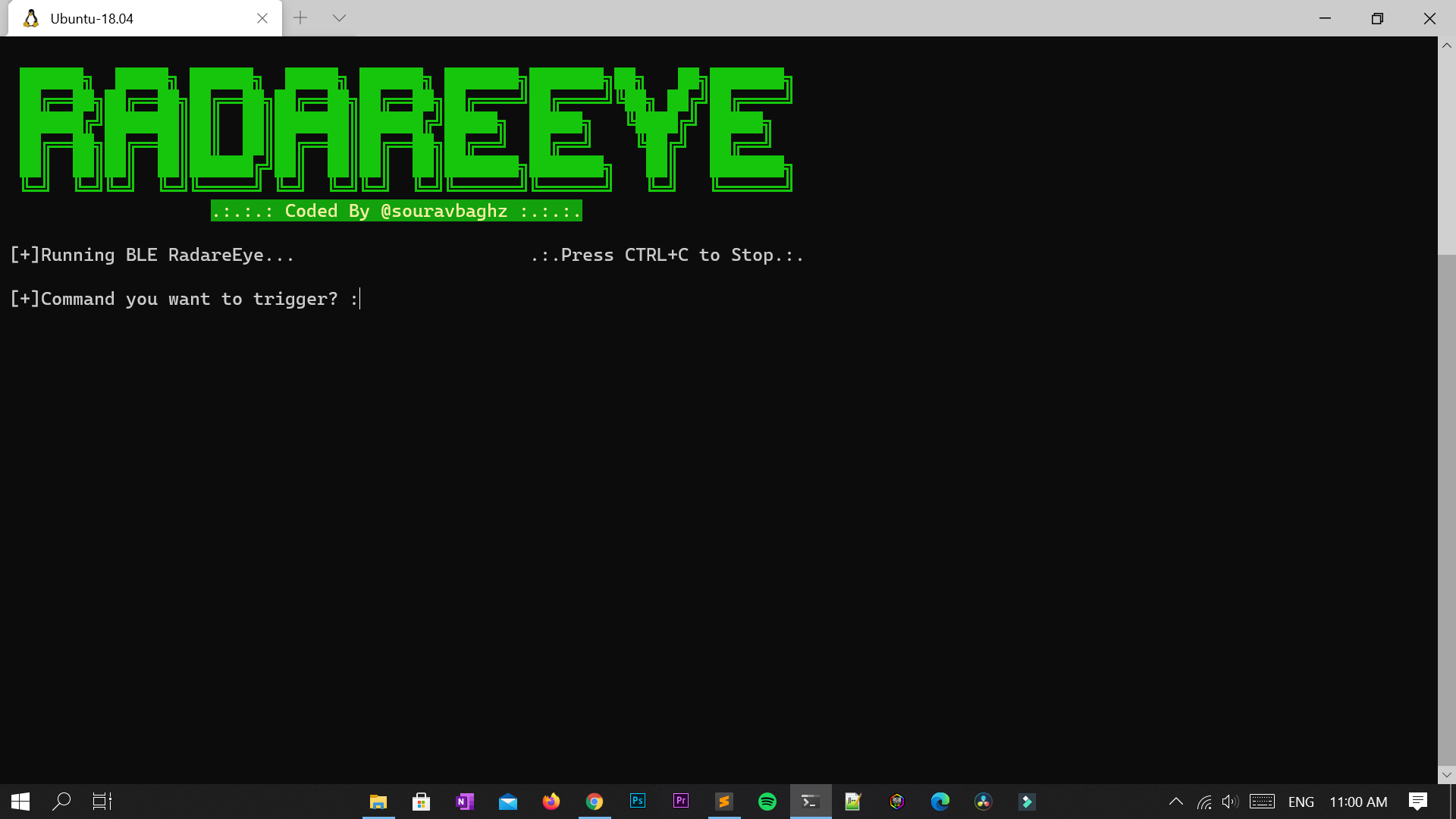The height and width of the screenshot is (819, 1456).
Task: Open the volume control
Action: (1230, 802)
